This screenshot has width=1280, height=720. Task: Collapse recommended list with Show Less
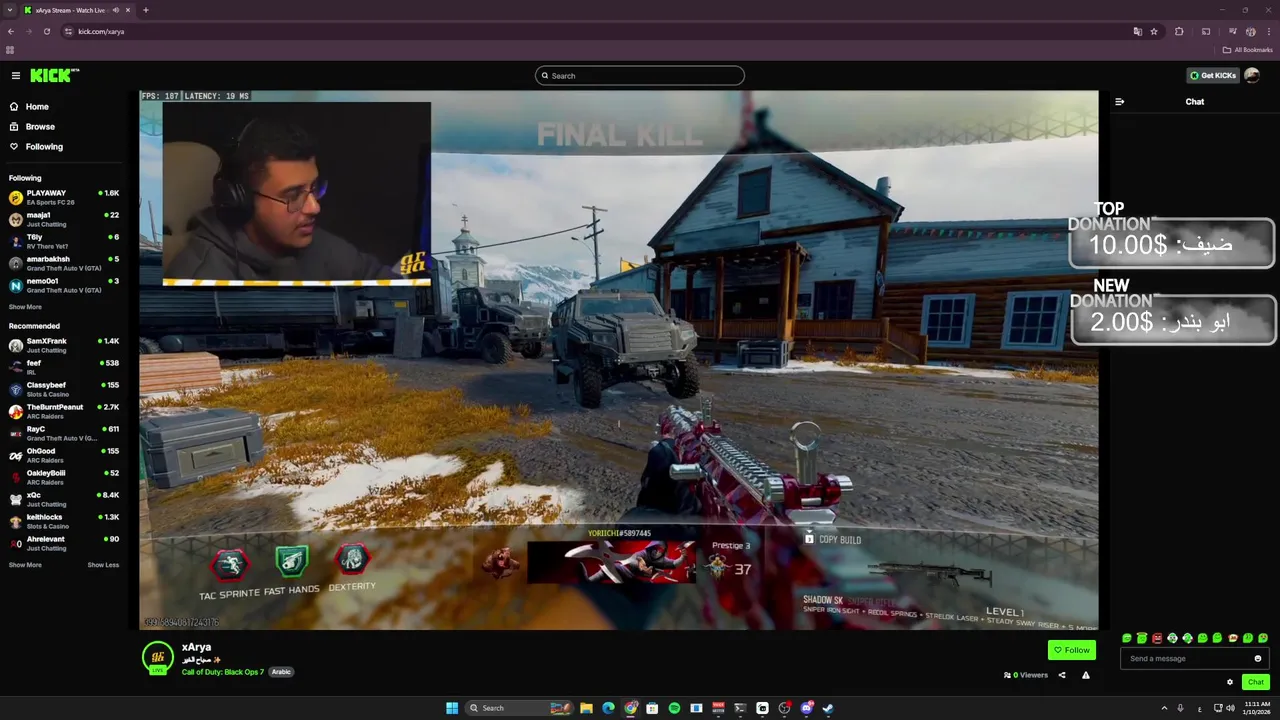point(103,565)
